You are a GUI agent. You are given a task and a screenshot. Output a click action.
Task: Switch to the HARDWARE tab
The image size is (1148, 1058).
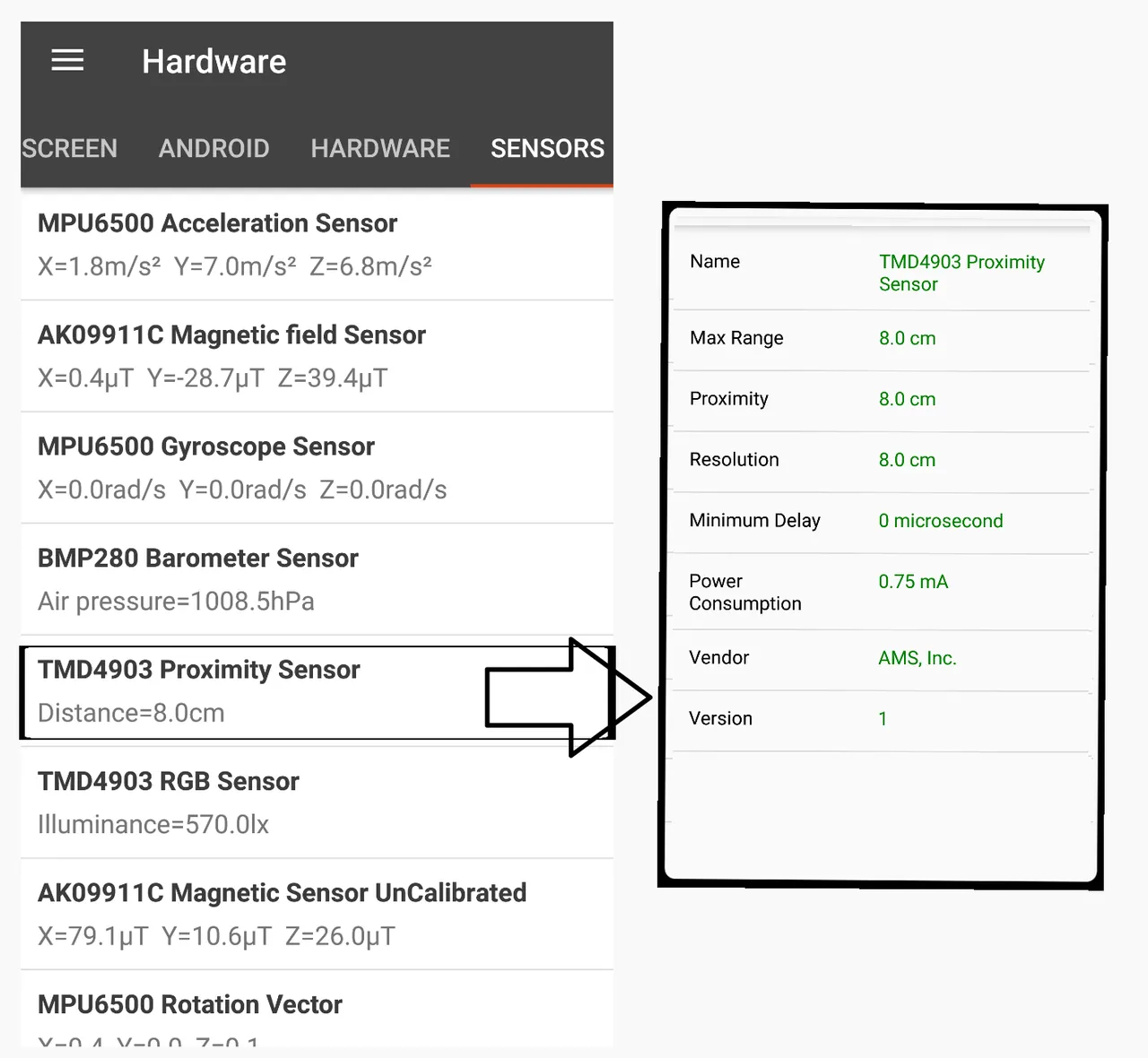coord(380,148)
